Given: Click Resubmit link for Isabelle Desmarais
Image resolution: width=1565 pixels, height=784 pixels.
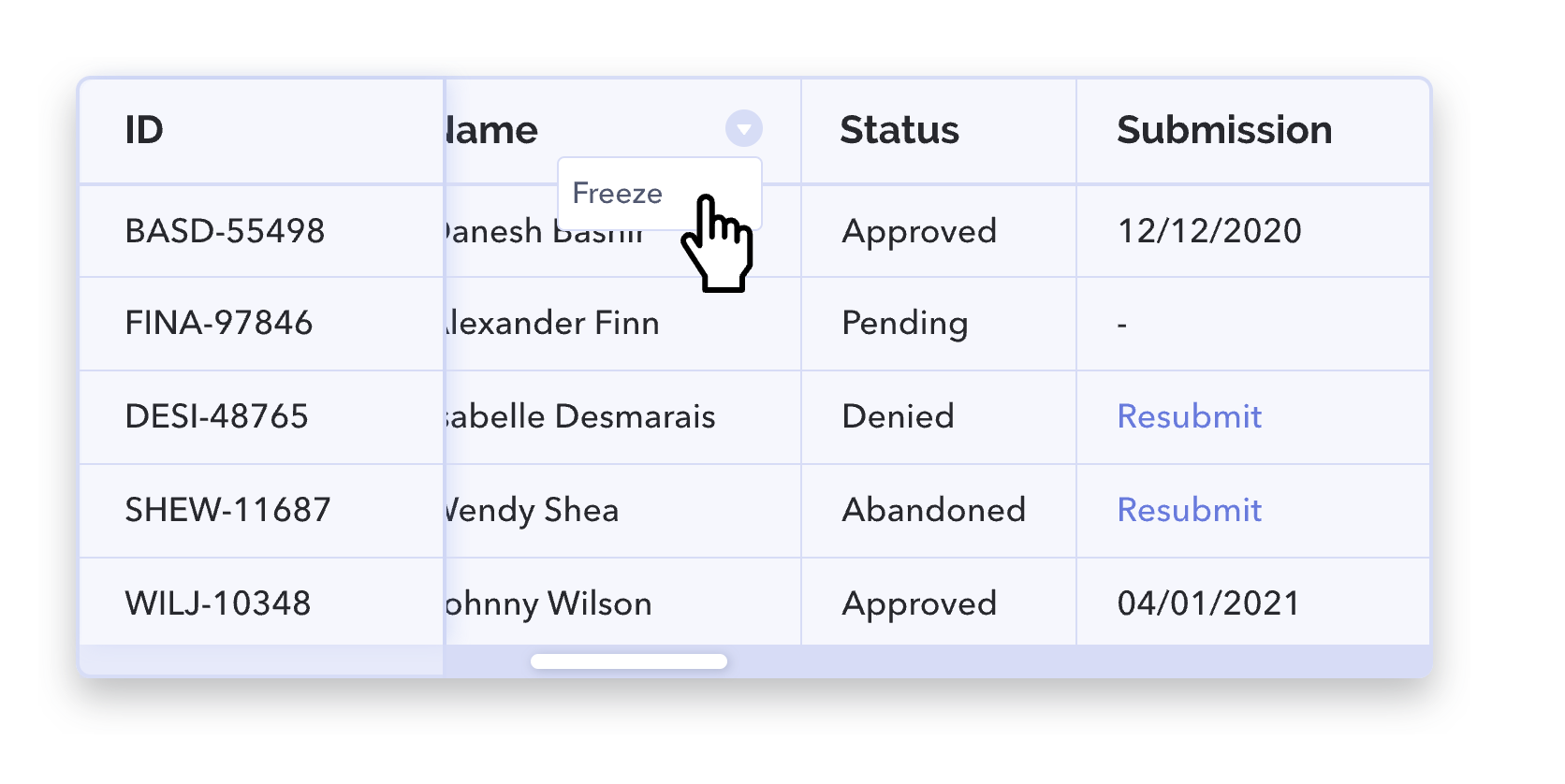Looking at the screenshot, I should (1190, 416).
